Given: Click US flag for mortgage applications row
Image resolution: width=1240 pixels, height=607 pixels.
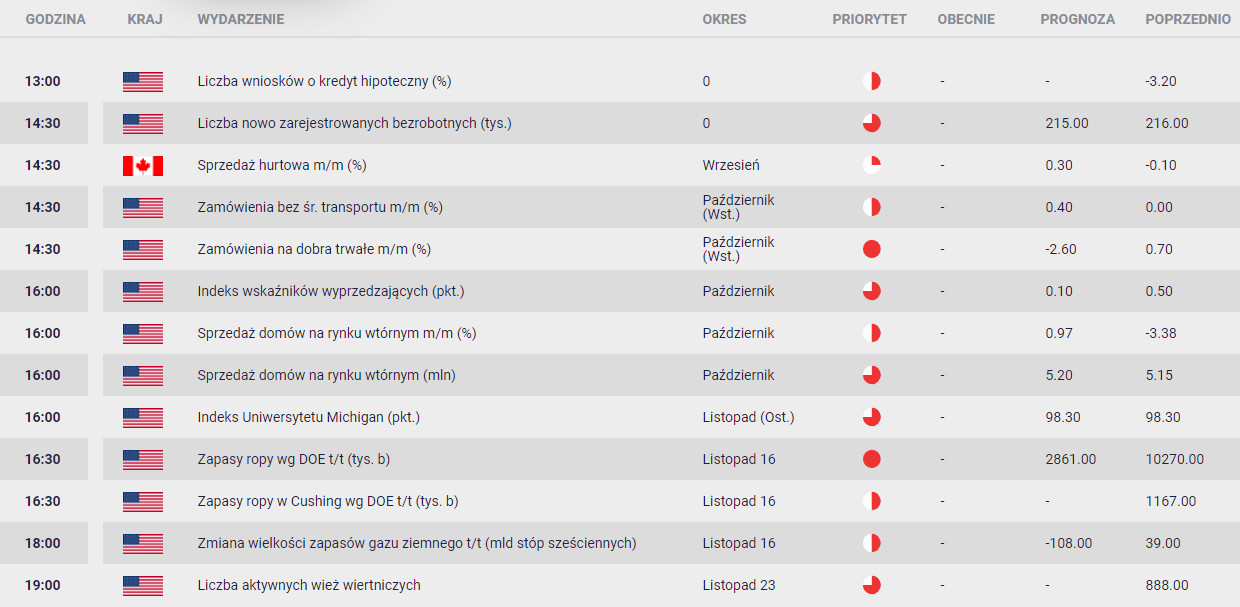Looking at the screenshot, I should [x=143, y=81].
